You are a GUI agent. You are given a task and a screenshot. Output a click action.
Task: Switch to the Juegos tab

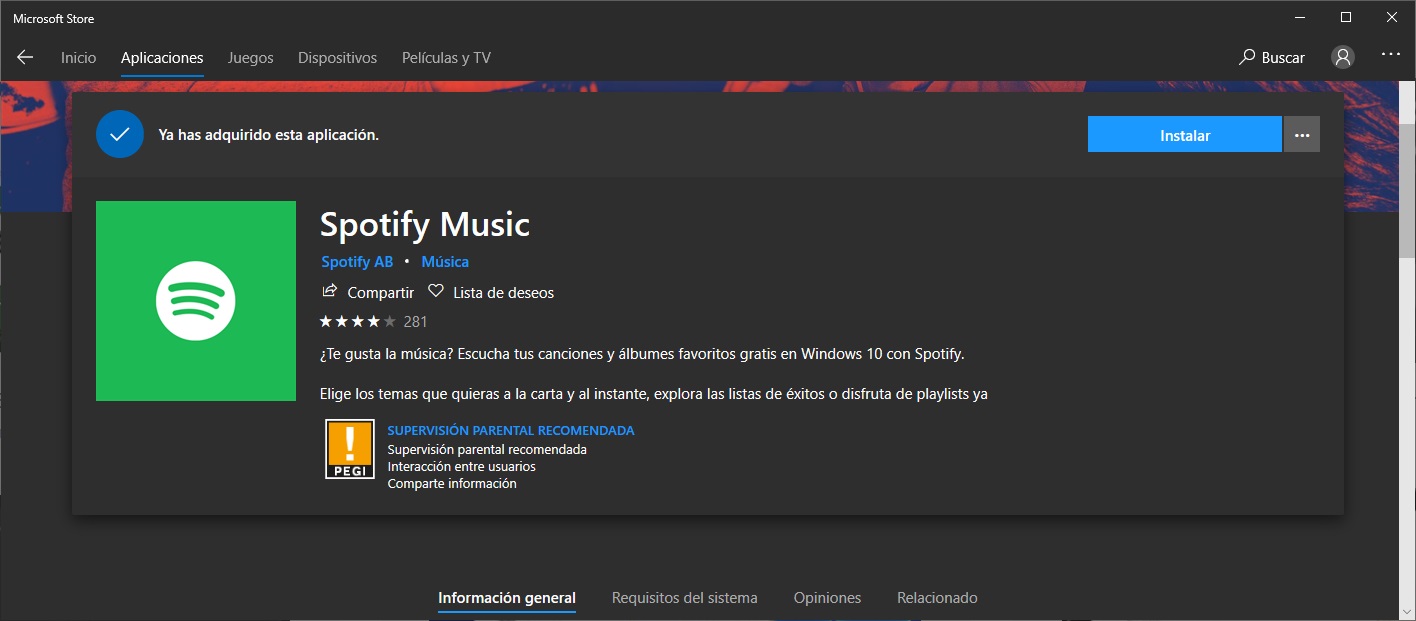250,58
